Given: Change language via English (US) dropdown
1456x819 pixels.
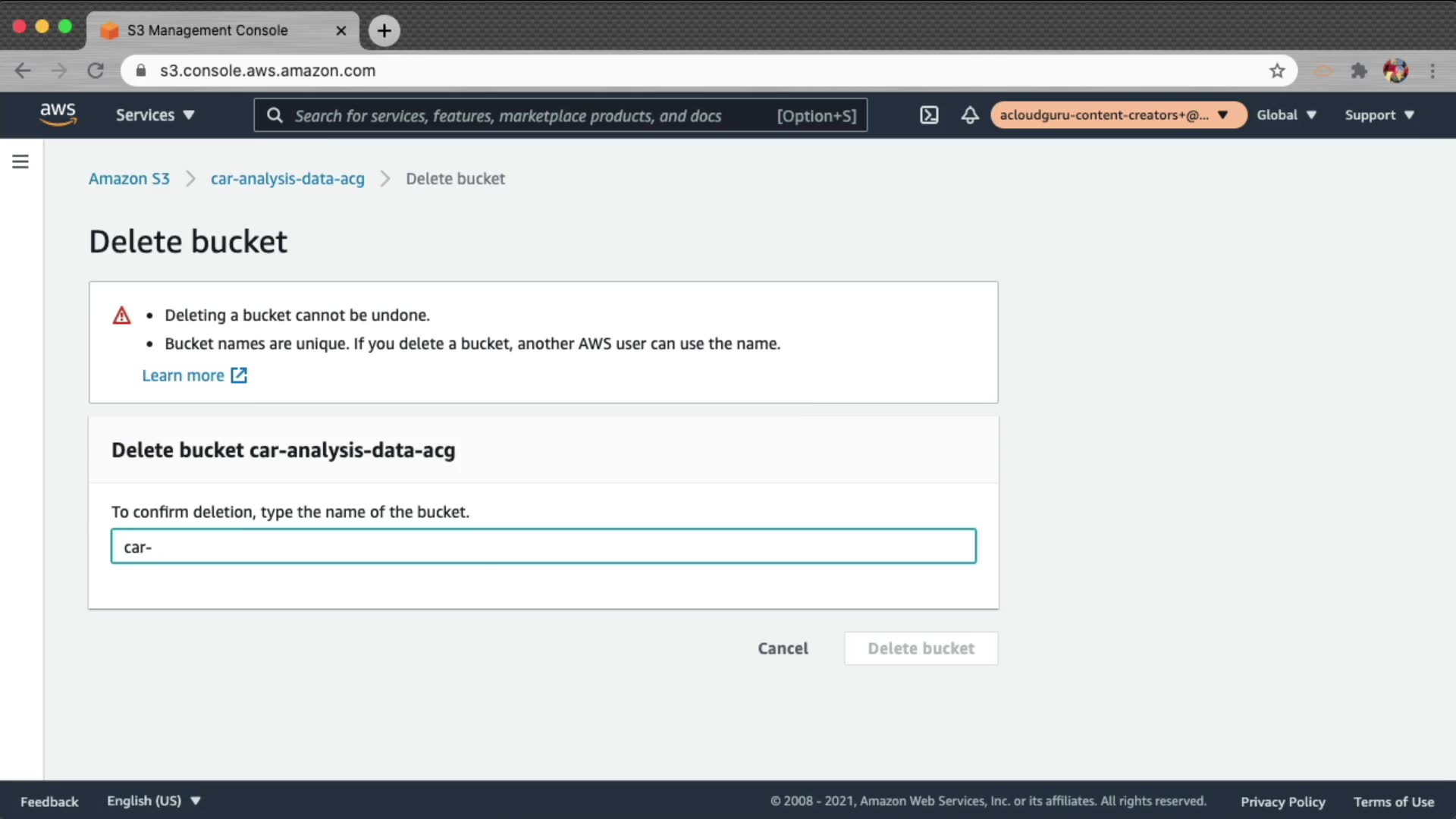Looking at the screenshot, I should pos(153,801).
